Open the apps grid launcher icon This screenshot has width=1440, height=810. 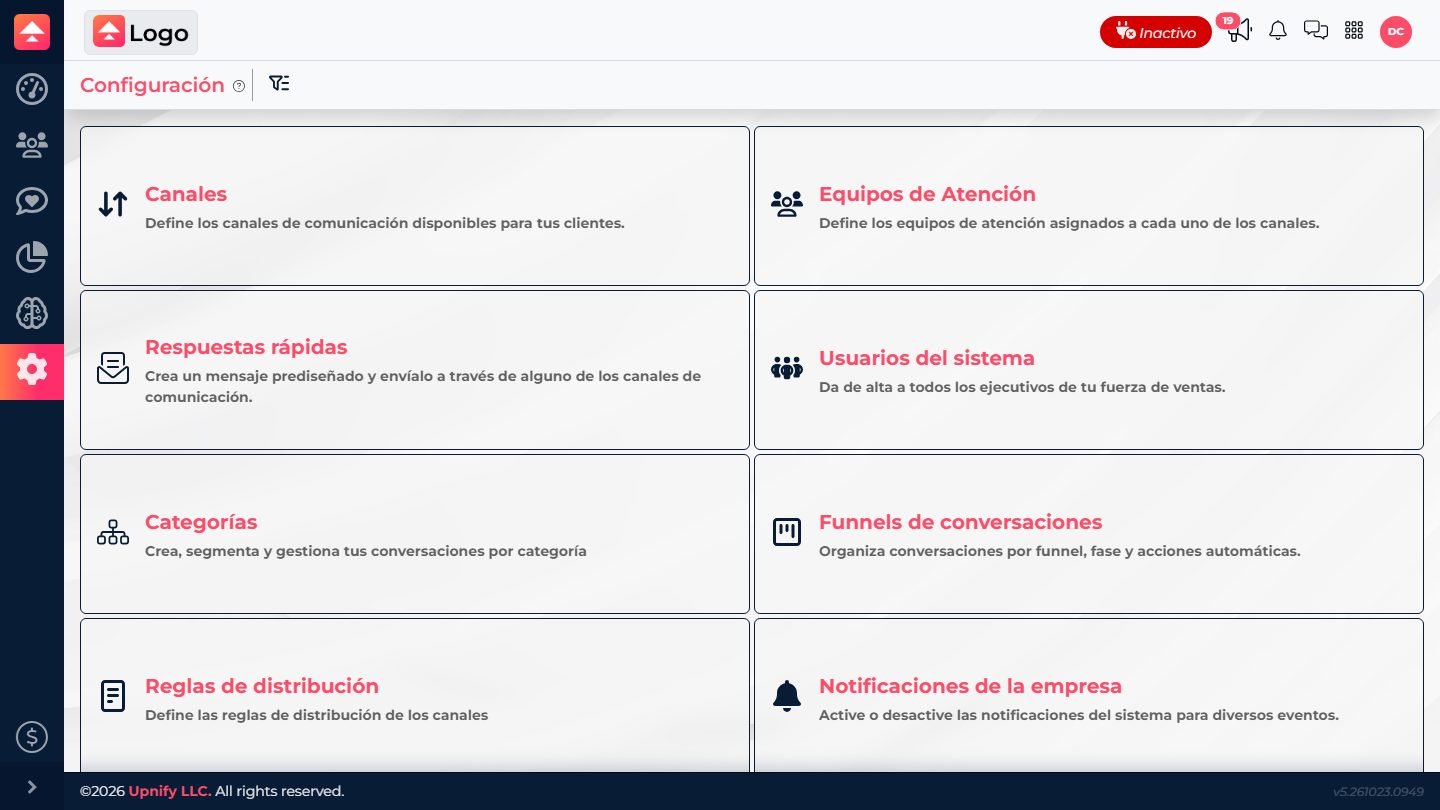pyautogui.click(x=1354, y=31)
